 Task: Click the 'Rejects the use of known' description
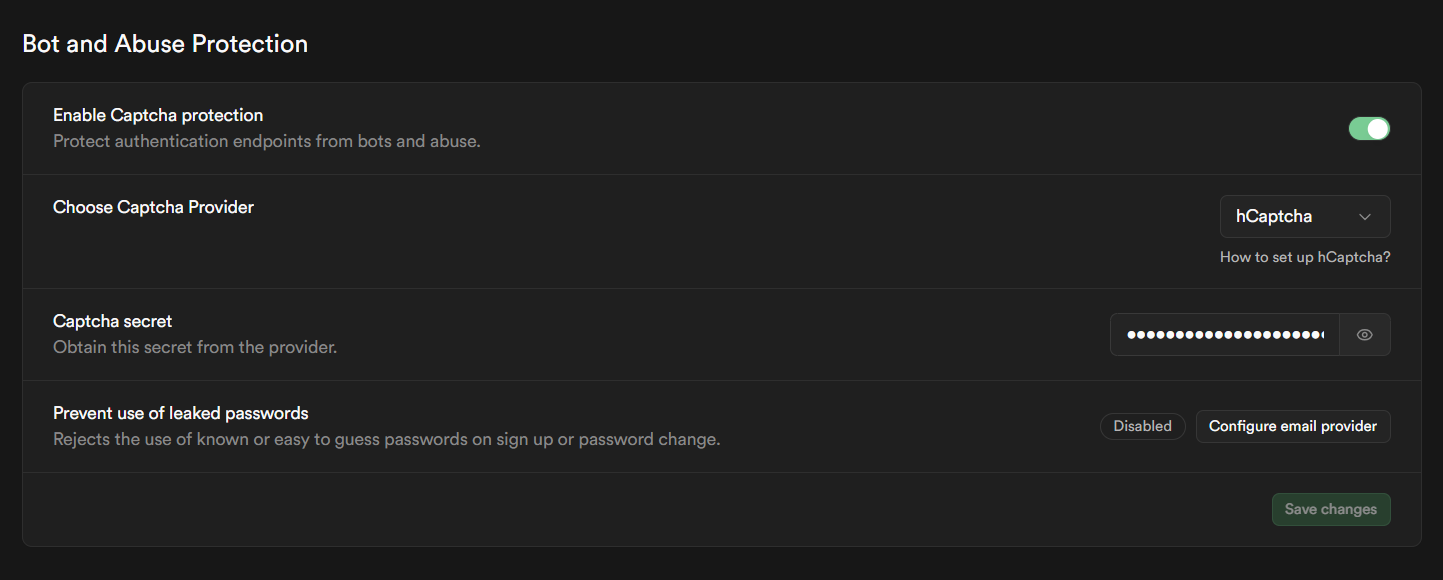pos(386,439)
